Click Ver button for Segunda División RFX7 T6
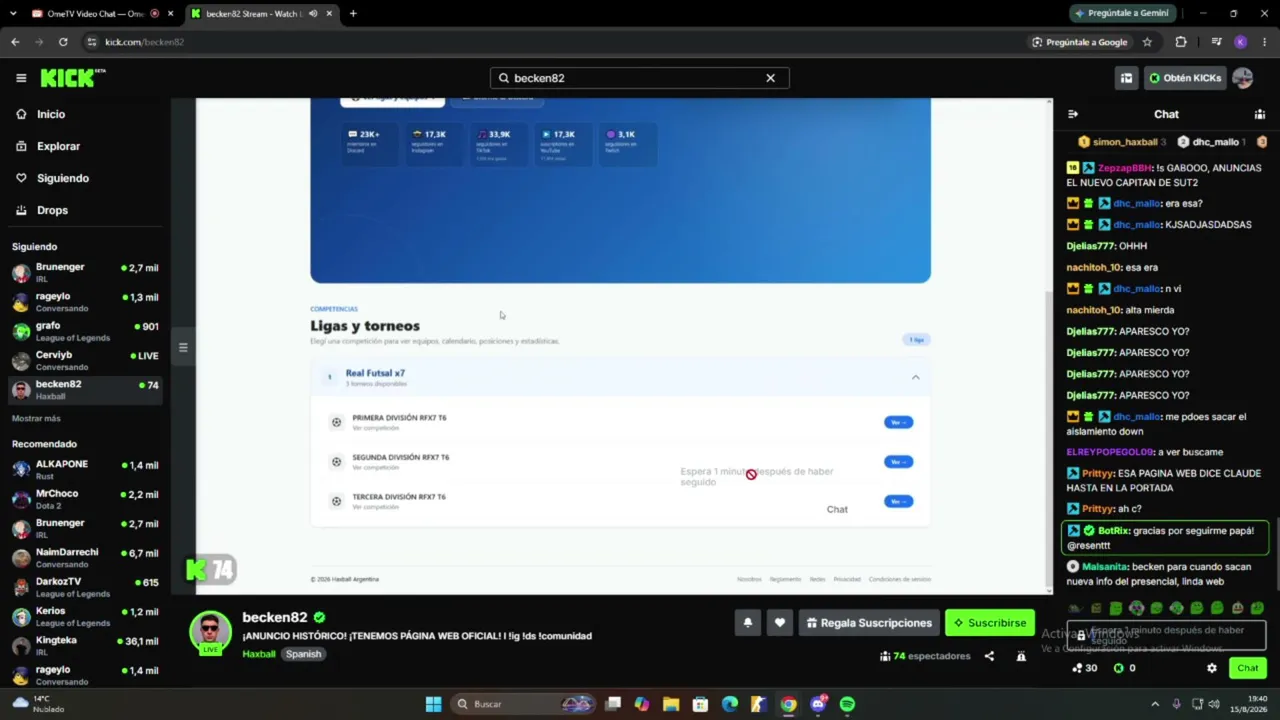Screen dimensions: 1280x720 pos(898,462)
